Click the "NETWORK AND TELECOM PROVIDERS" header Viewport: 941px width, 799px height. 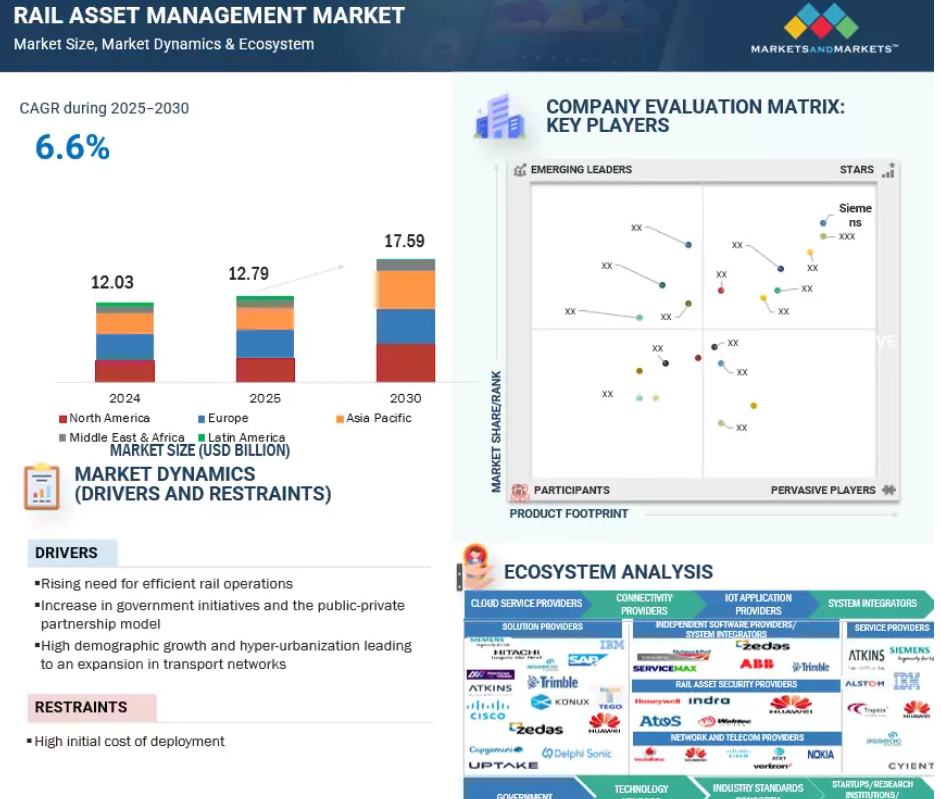[x=737, y=738]
